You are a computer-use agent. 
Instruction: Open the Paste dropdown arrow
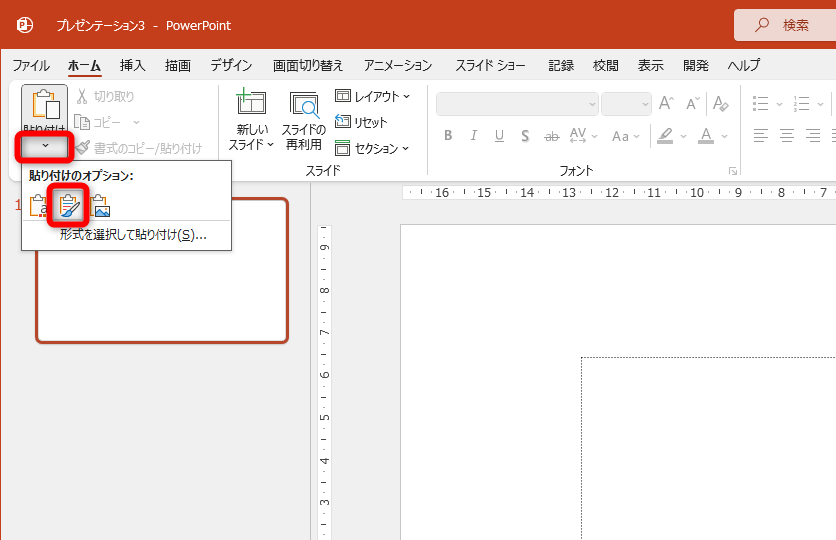pyautogui.click(x=45, y=146)
